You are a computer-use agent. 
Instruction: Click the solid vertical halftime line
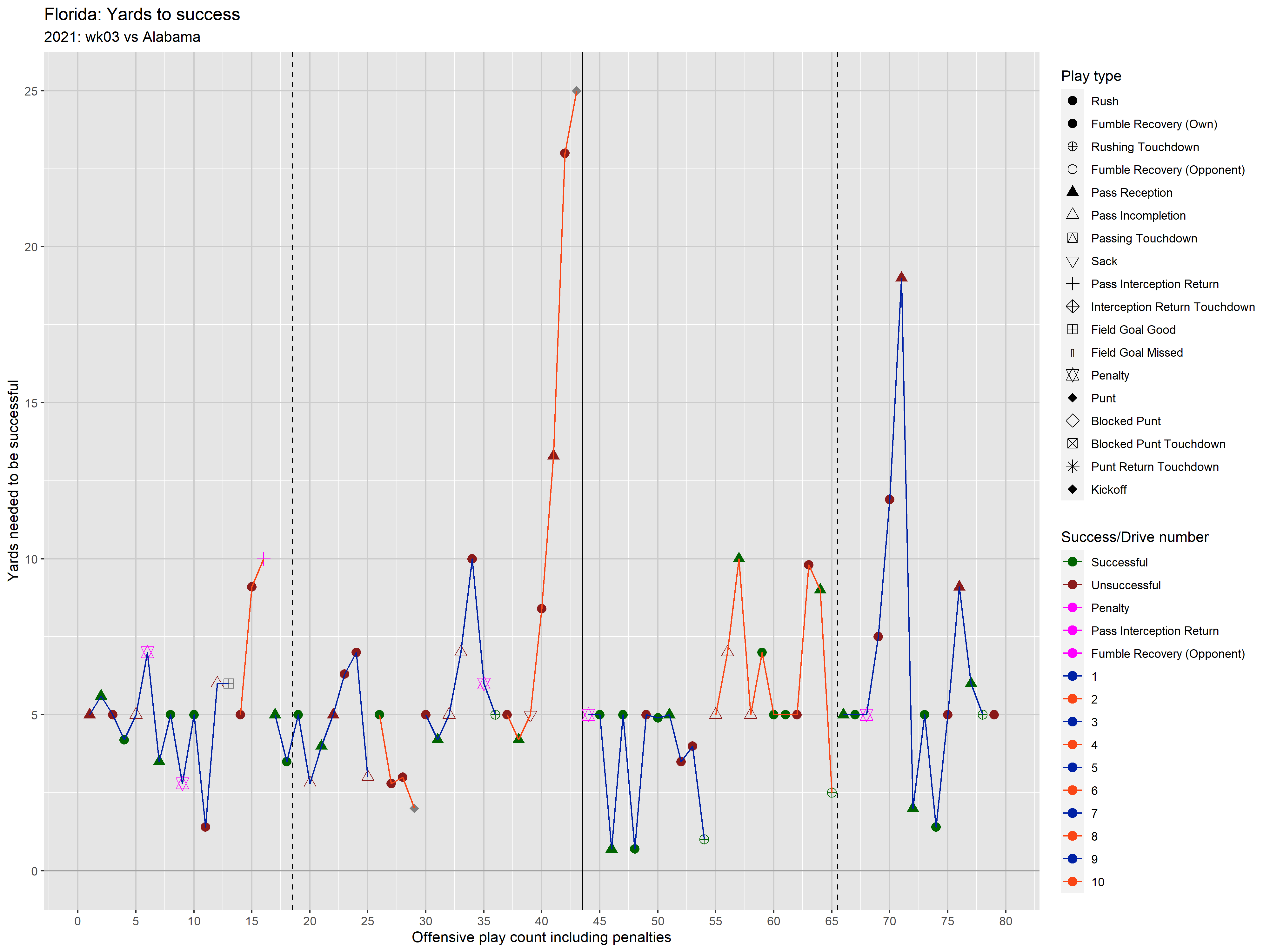582,480
